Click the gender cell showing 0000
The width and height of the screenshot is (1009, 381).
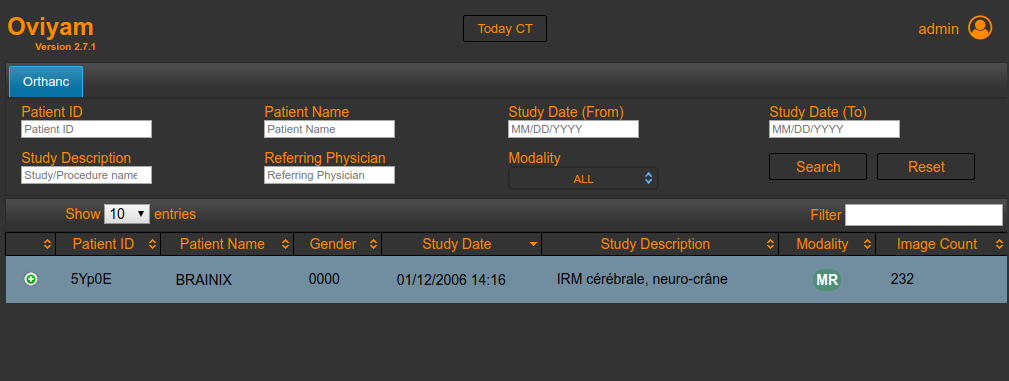[324, 279]
